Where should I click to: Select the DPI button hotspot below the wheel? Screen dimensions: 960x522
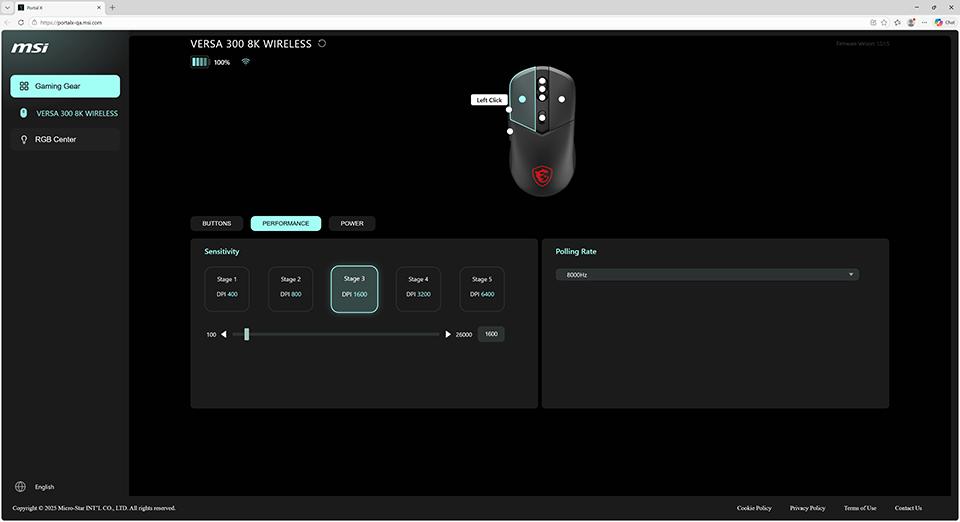click(542, 117)
